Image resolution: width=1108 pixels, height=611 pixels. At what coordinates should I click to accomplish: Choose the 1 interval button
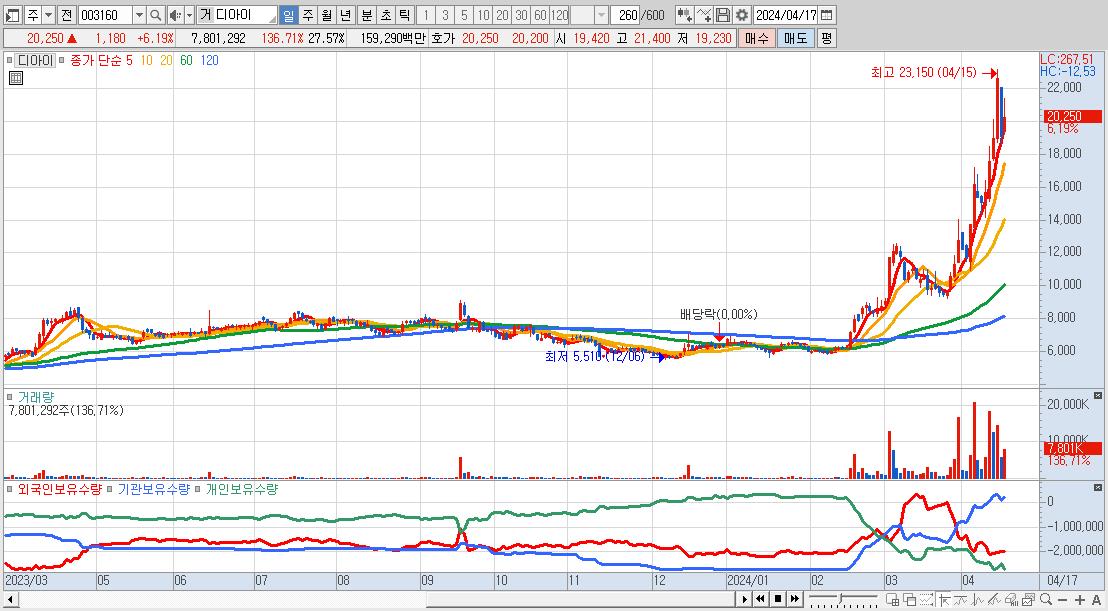tap(426, 15)
